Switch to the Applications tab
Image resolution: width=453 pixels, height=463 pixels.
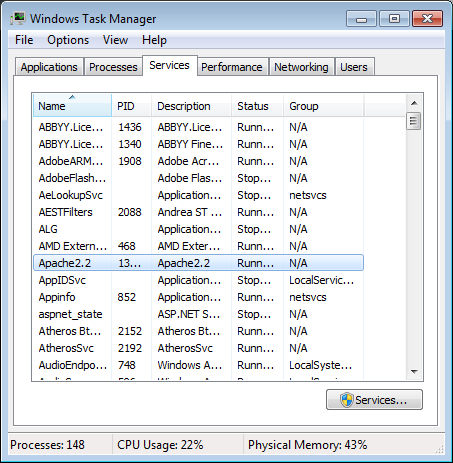coord(49,67)
